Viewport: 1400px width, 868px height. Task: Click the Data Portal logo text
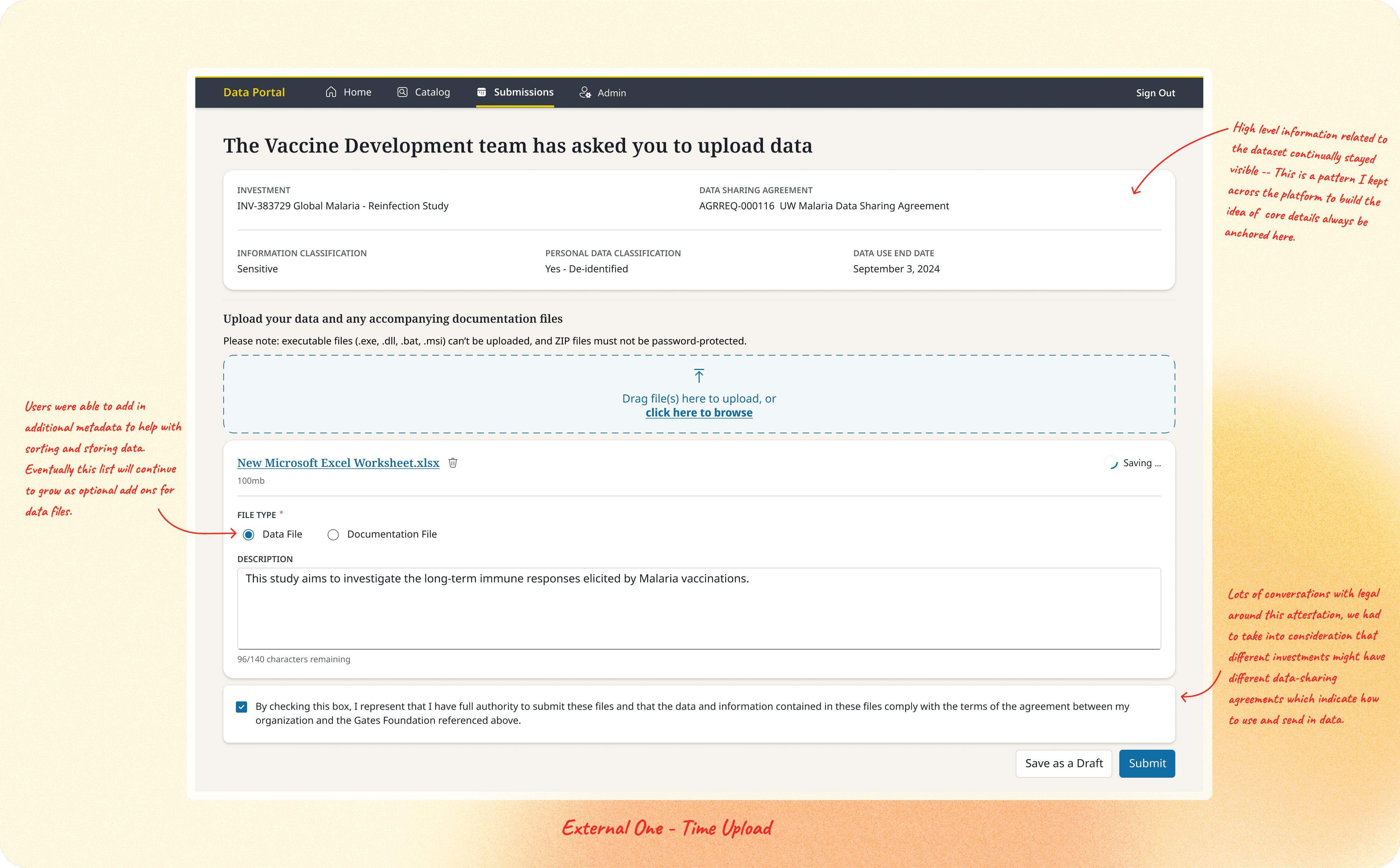[254, 92]
